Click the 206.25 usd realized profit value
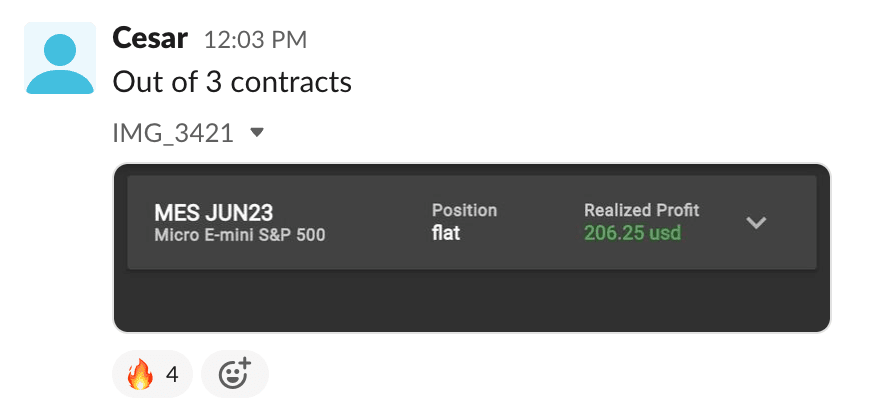 632,233
